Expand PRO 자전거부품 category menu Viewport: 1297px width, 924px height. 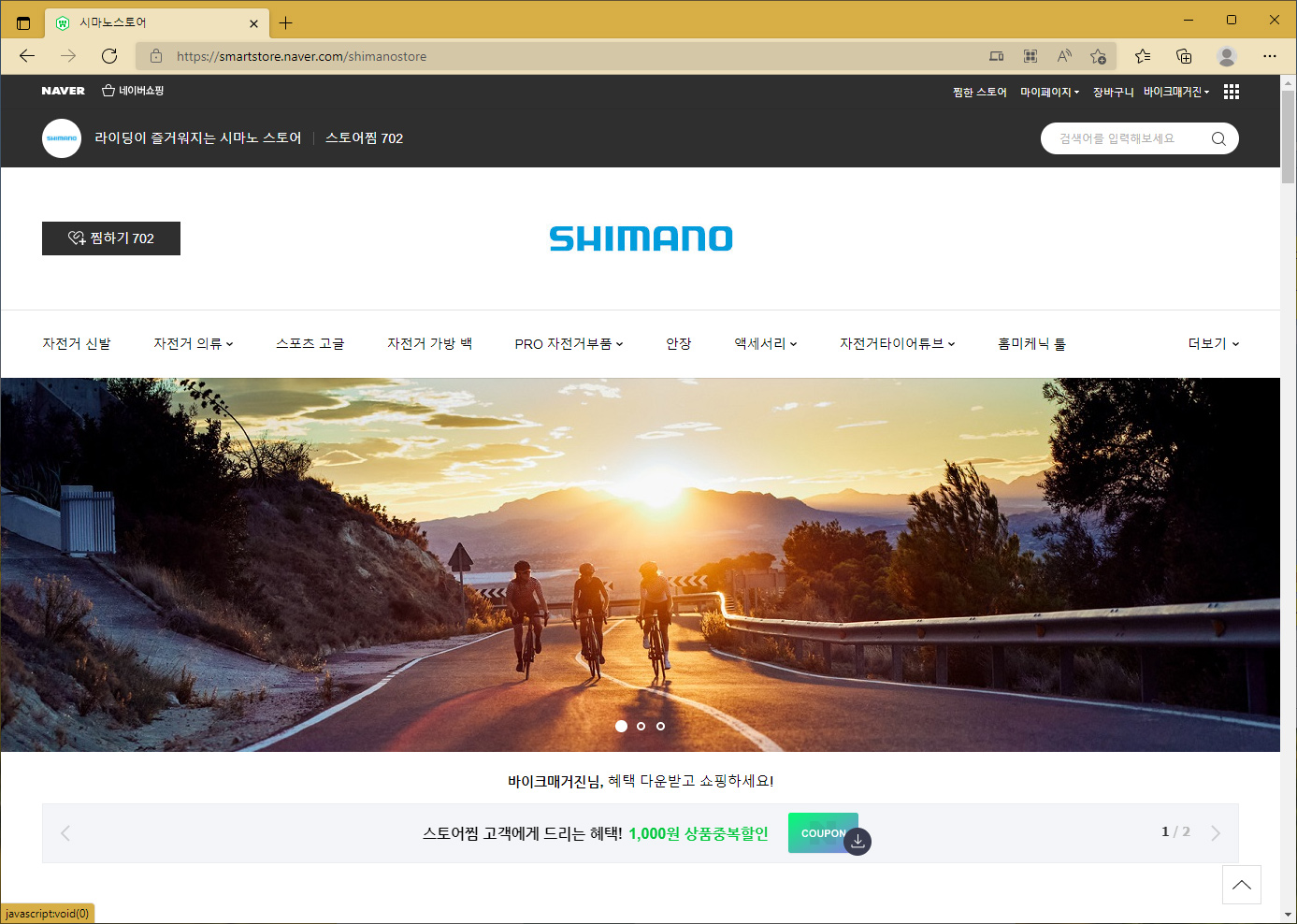569,344
